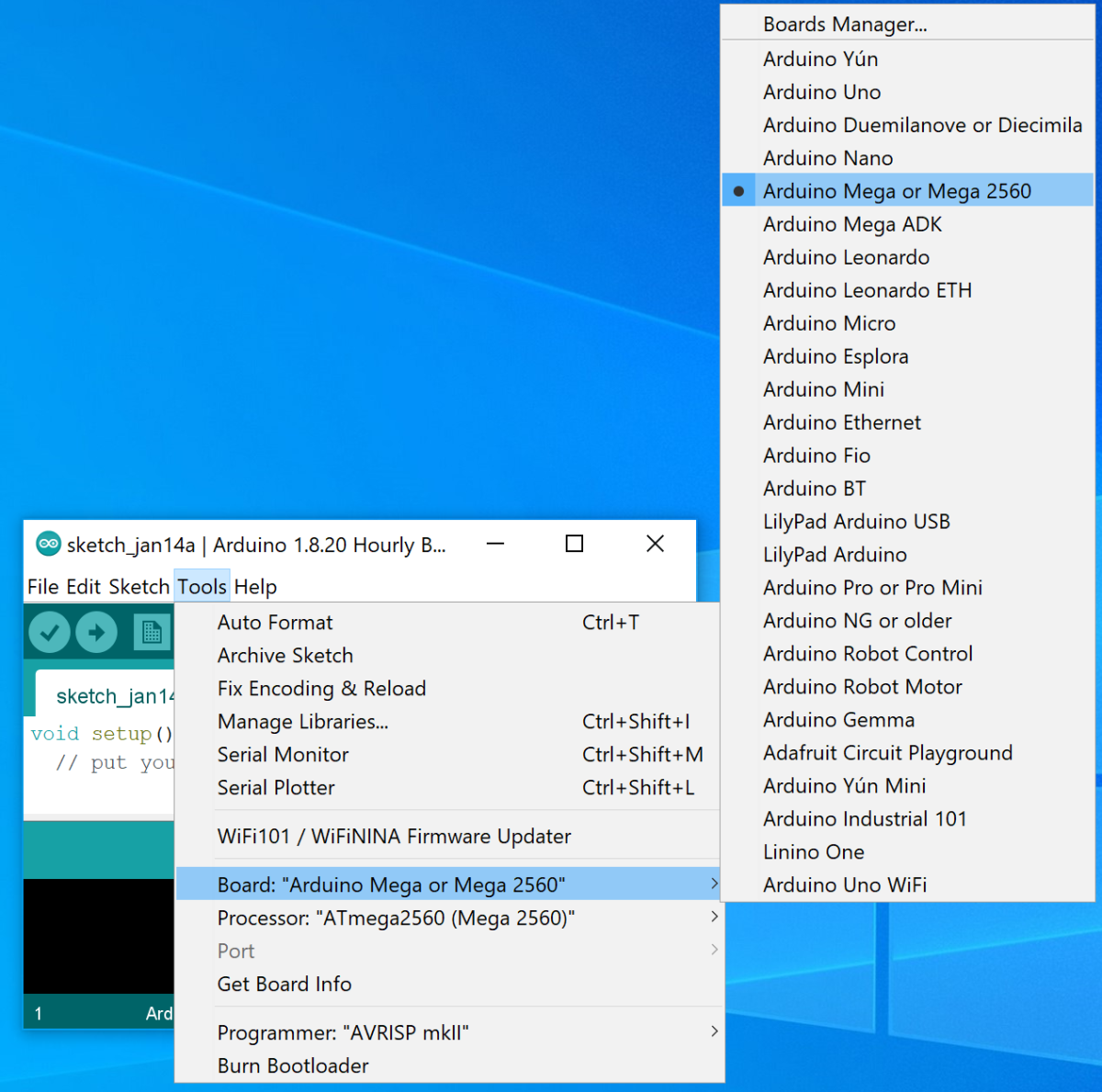This screenshot has height=1092, width=1102.
Task: Maximize the Arduino window
Action: (575, 544)
